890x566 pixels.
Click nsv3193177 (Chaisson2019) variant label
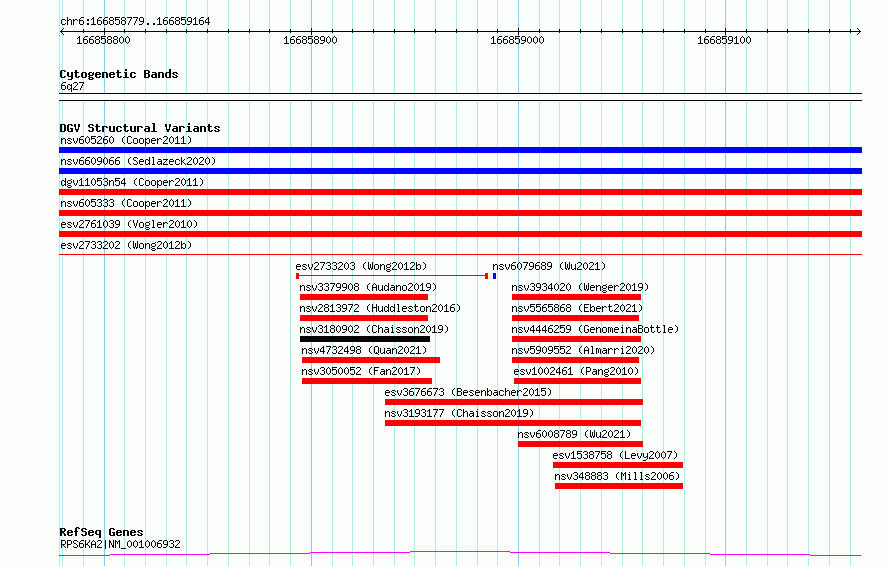coord(459,413)
